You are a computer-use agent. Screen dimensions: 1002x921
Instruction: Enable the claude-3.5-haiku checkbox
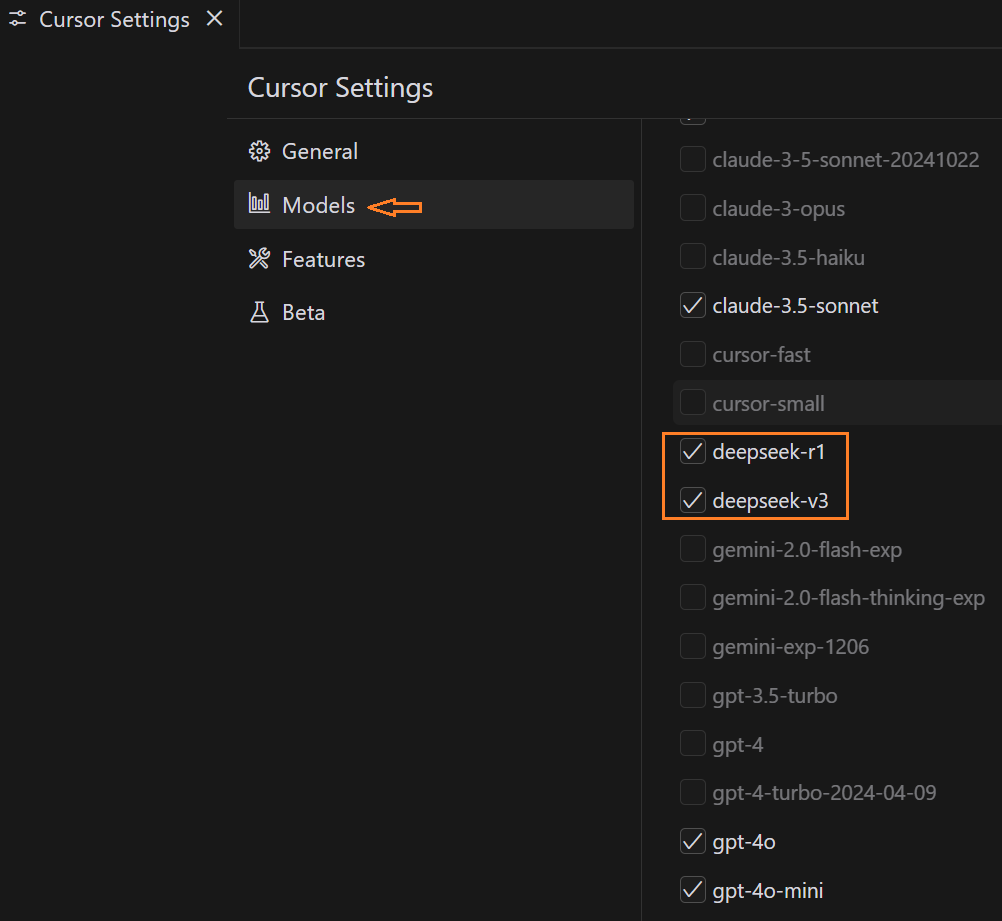(x=693, y=256)
